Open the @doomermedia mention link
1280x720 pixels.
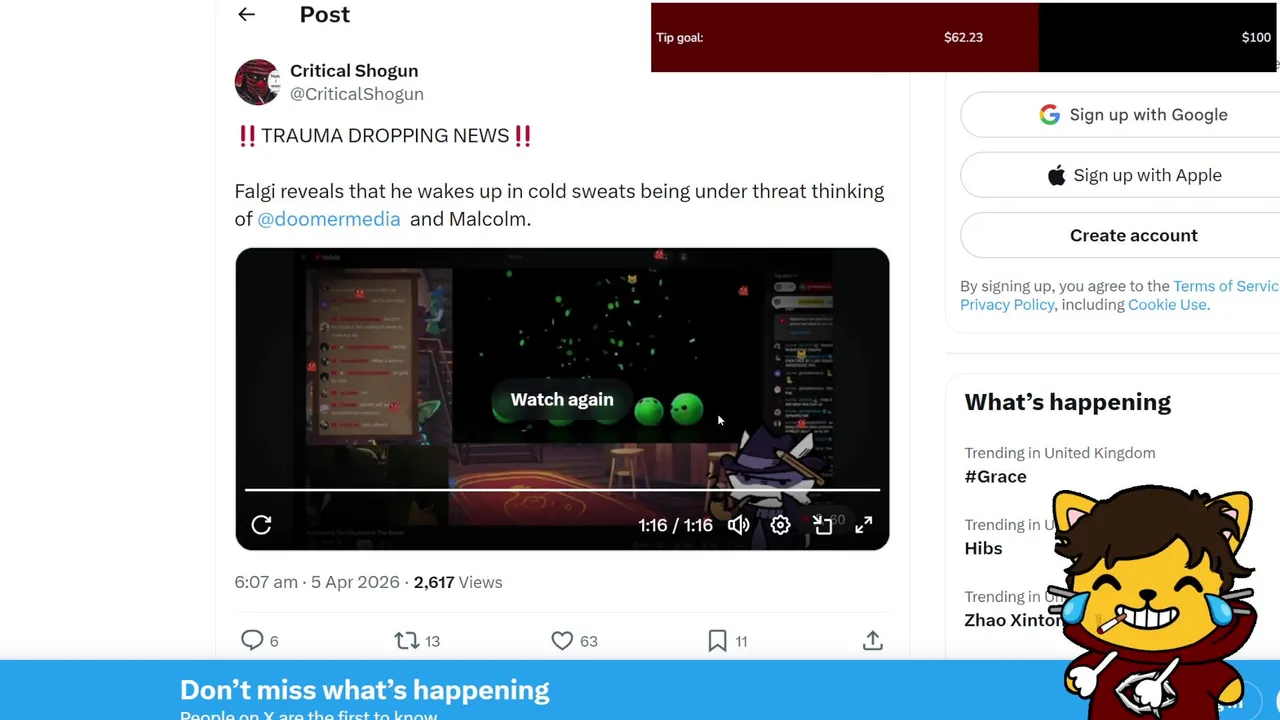point(328,219)
